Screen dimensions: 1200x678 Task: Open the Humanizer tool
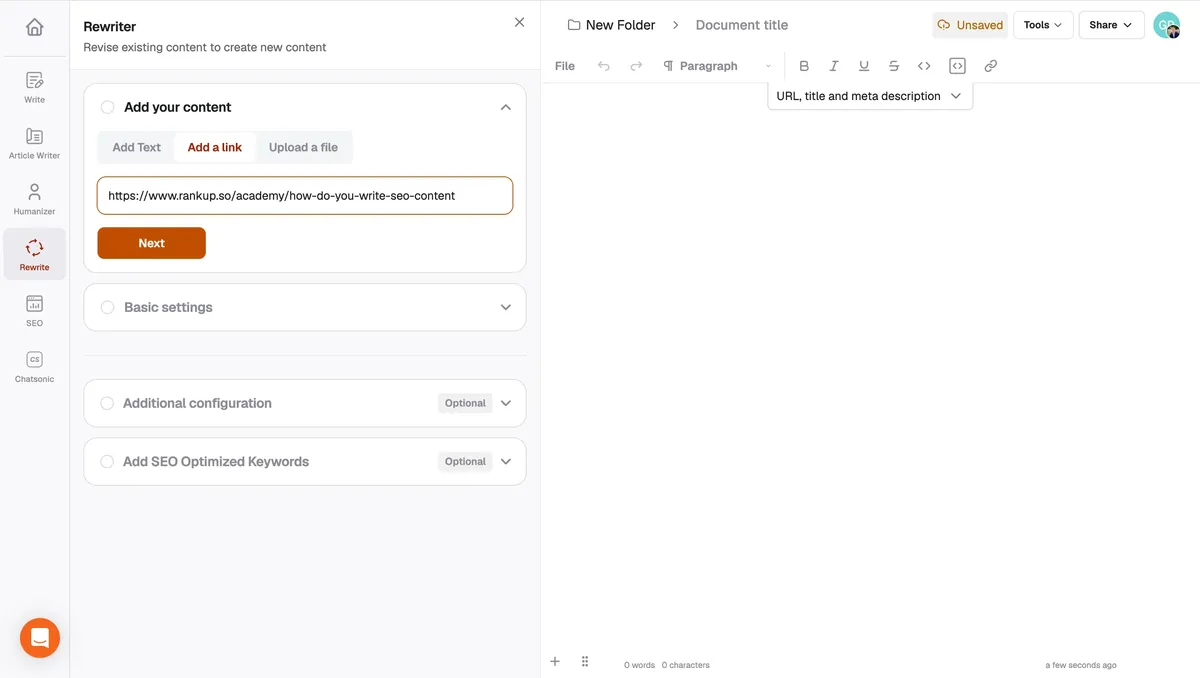coord(34,199)
